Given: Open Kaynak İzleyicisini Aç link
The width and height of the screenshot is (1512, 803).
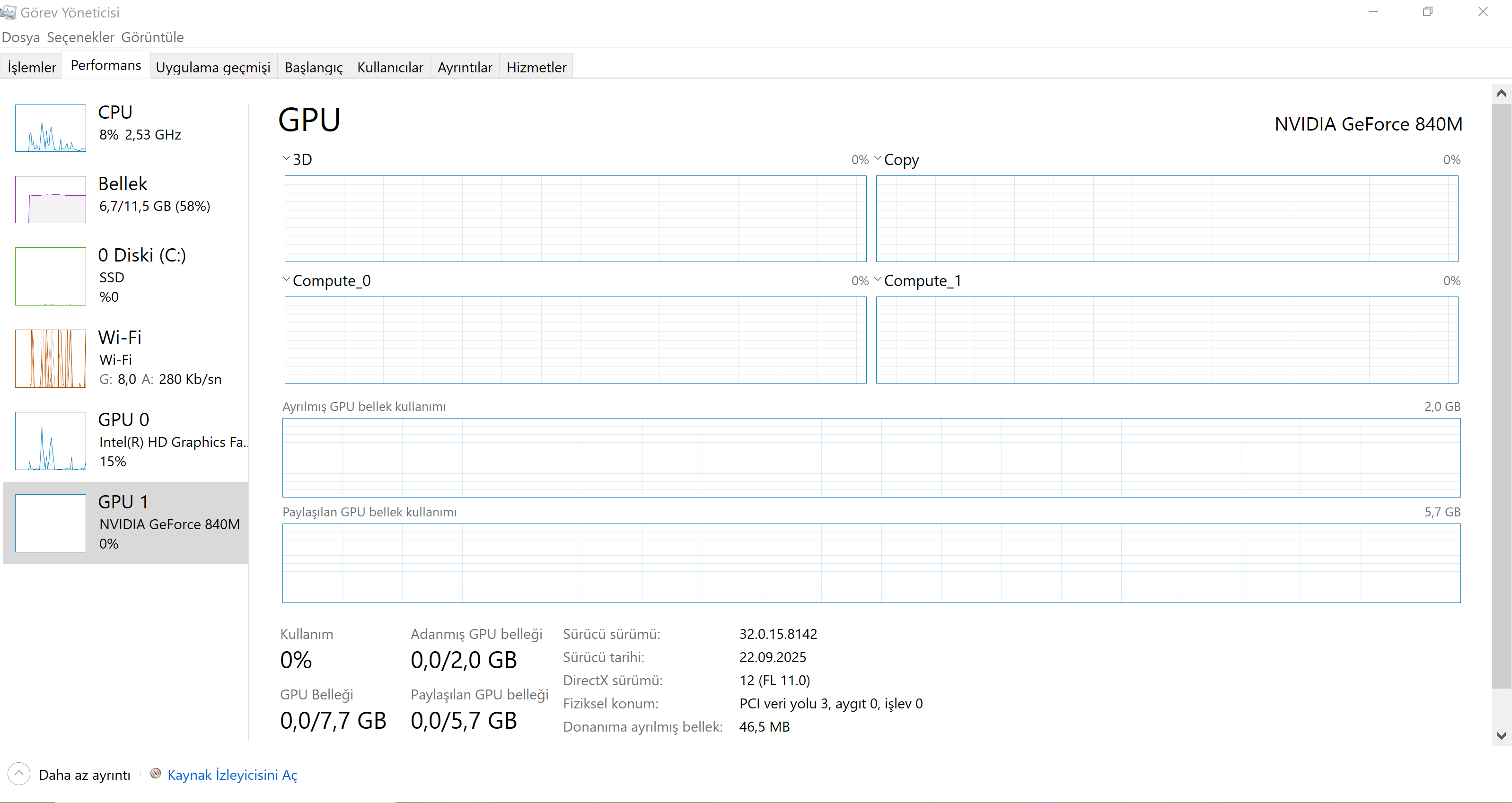Looking at the screenshot, I should point(232,775).
